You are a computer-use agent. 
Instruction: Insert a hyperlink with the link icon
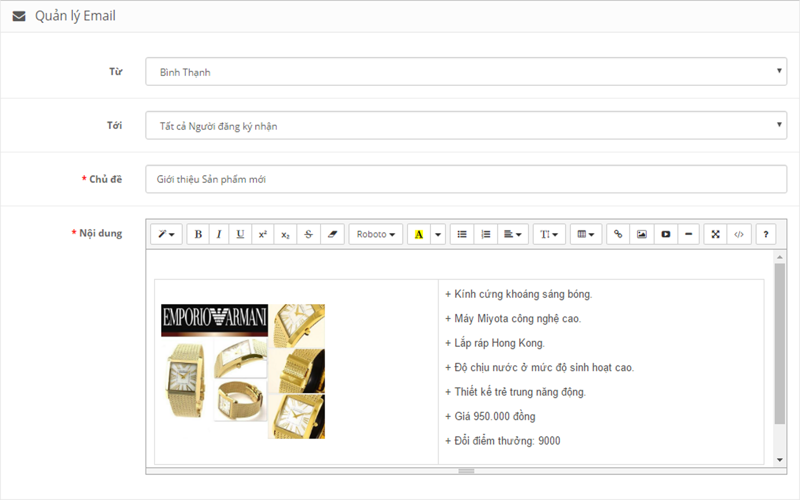[x=618, y=234]
